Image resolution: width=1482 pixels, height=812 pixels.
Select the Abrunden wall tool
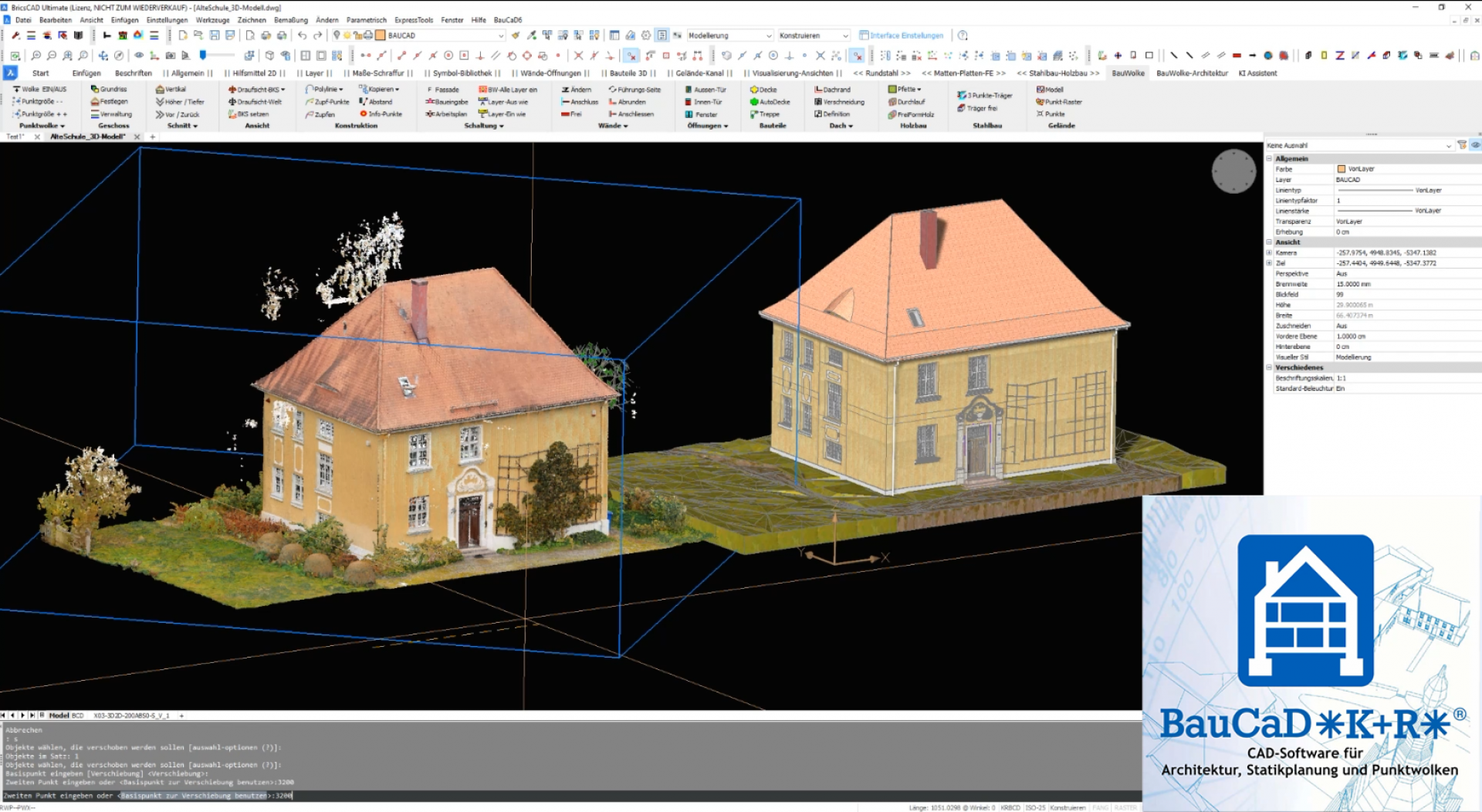pos(627,102)
